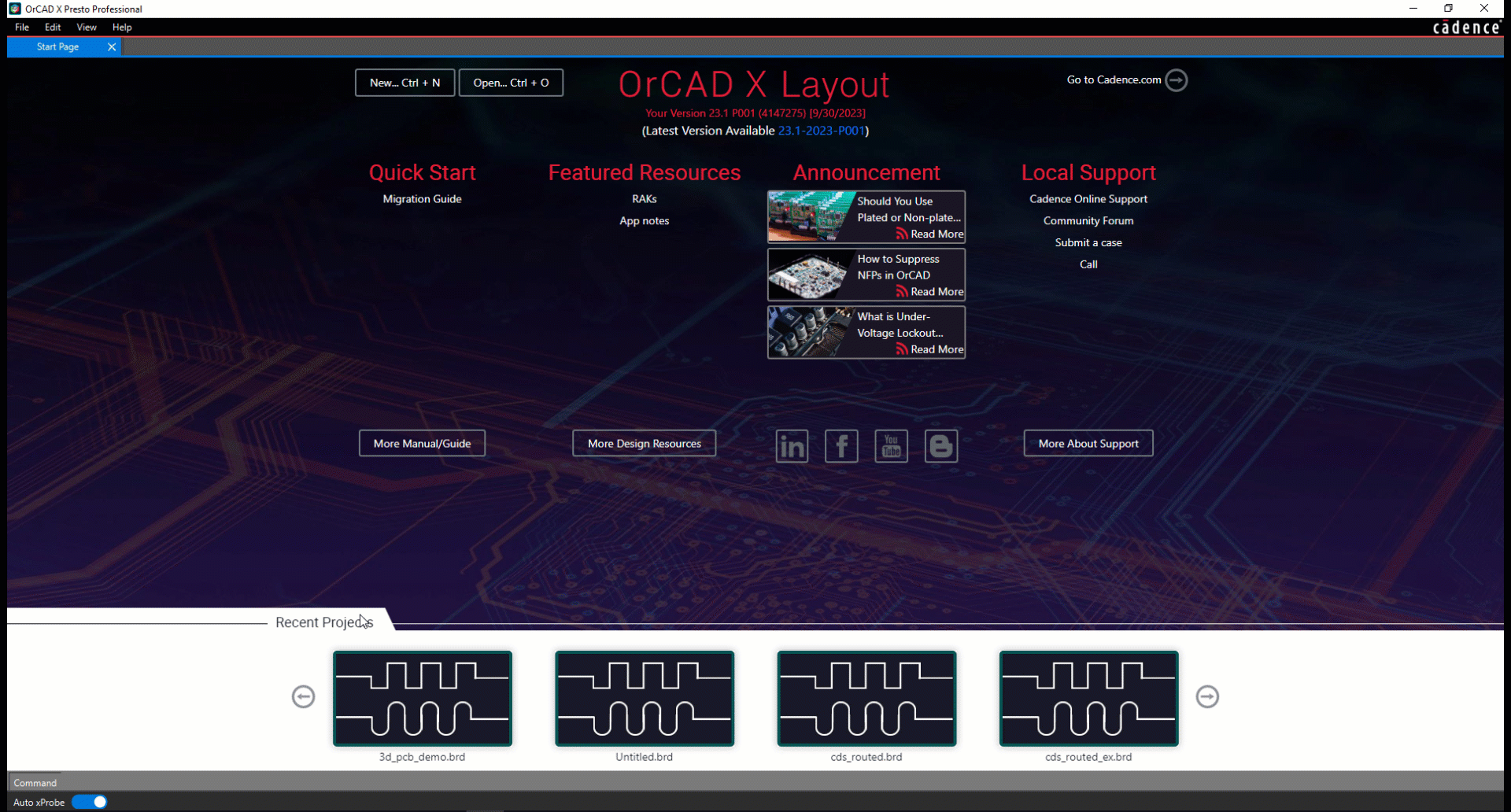Click the Under-Voltage Lockout article thumbnail image
The height and width of the screenshot is (812, 1511).
click(811, 332)
